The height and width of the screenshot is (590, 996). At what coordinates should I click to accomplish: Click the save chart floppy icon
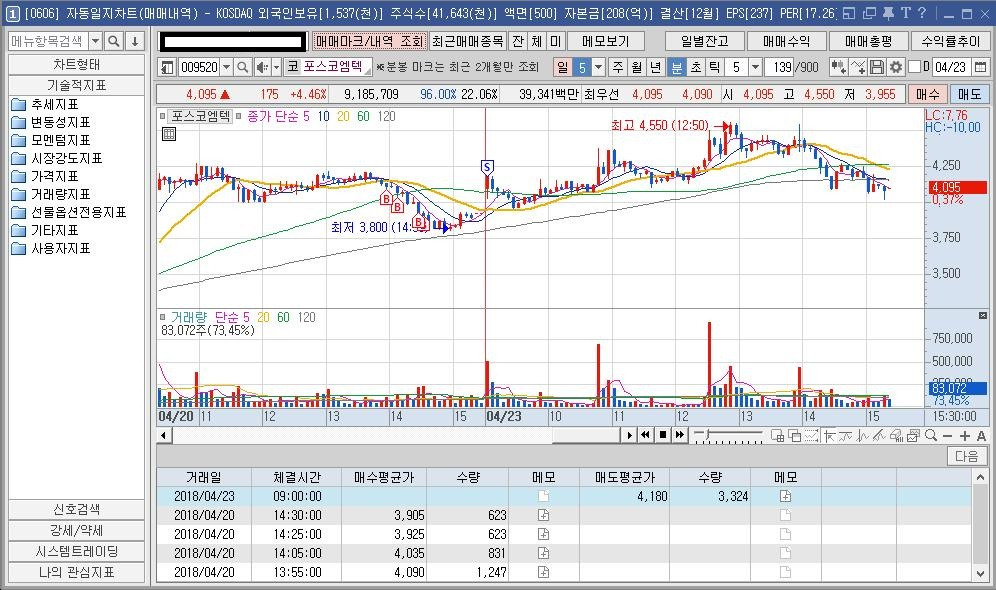[877, 67]
